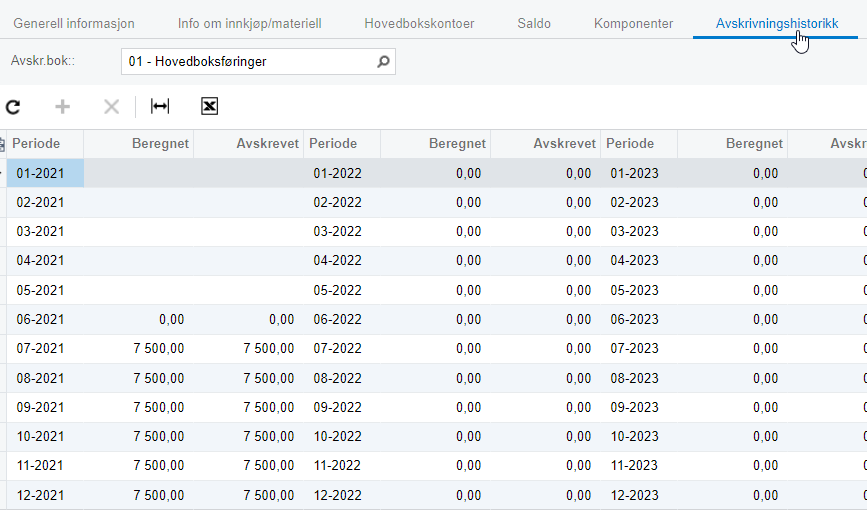This screenshot has width=867, height=528.
Task: Select period cell 08-2021
Action: tap(45, 378)
